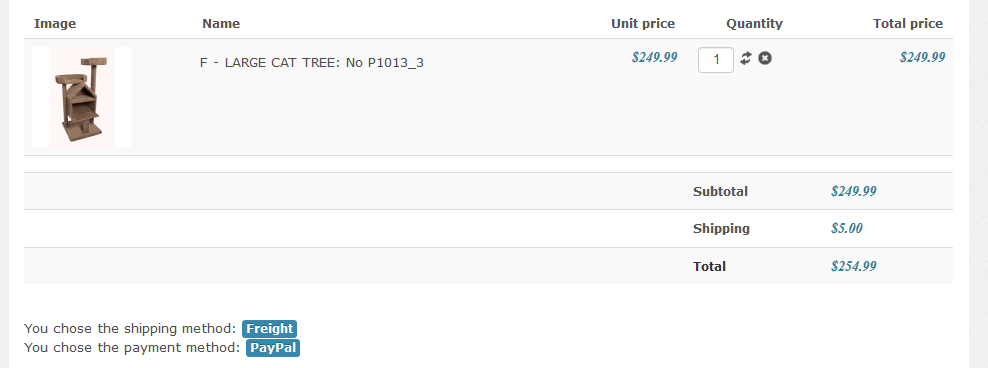
Task: Click the F - LARGE CAT TREE product name
Action: tap(312, 62)
